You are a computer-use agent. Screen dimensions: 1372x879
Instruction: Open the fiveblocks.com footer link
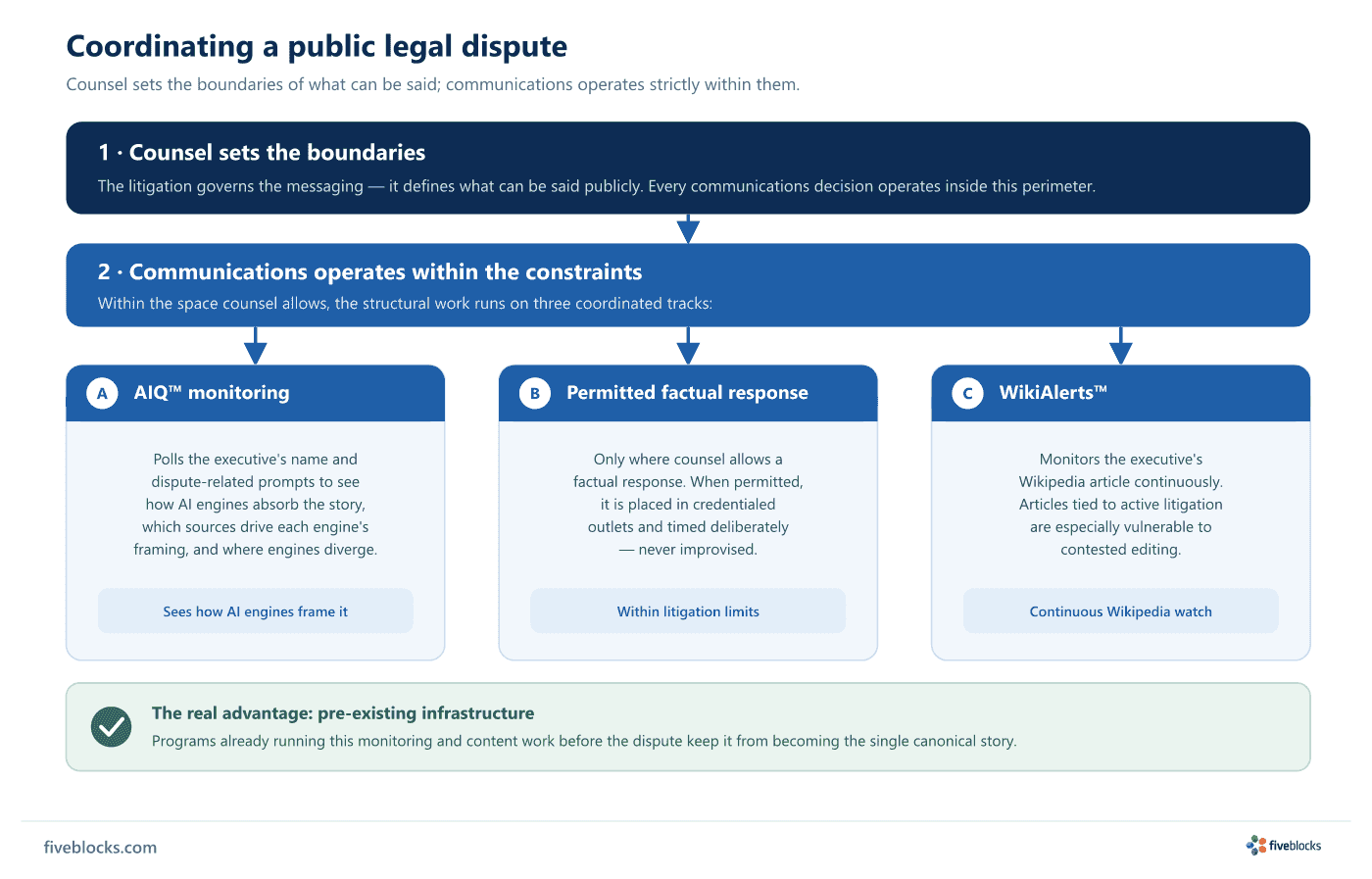coord(100,848)
